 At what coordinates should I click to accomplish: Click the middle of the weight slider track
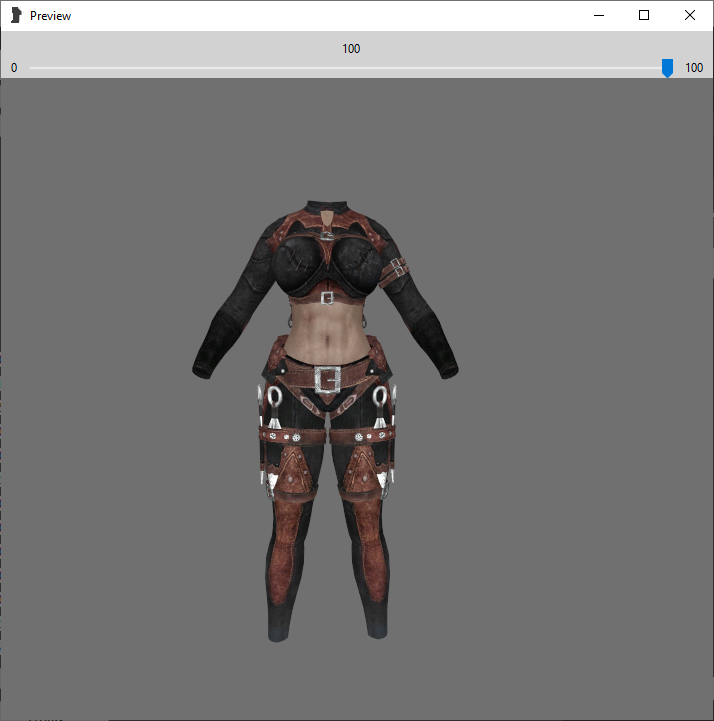click(351, 68)
